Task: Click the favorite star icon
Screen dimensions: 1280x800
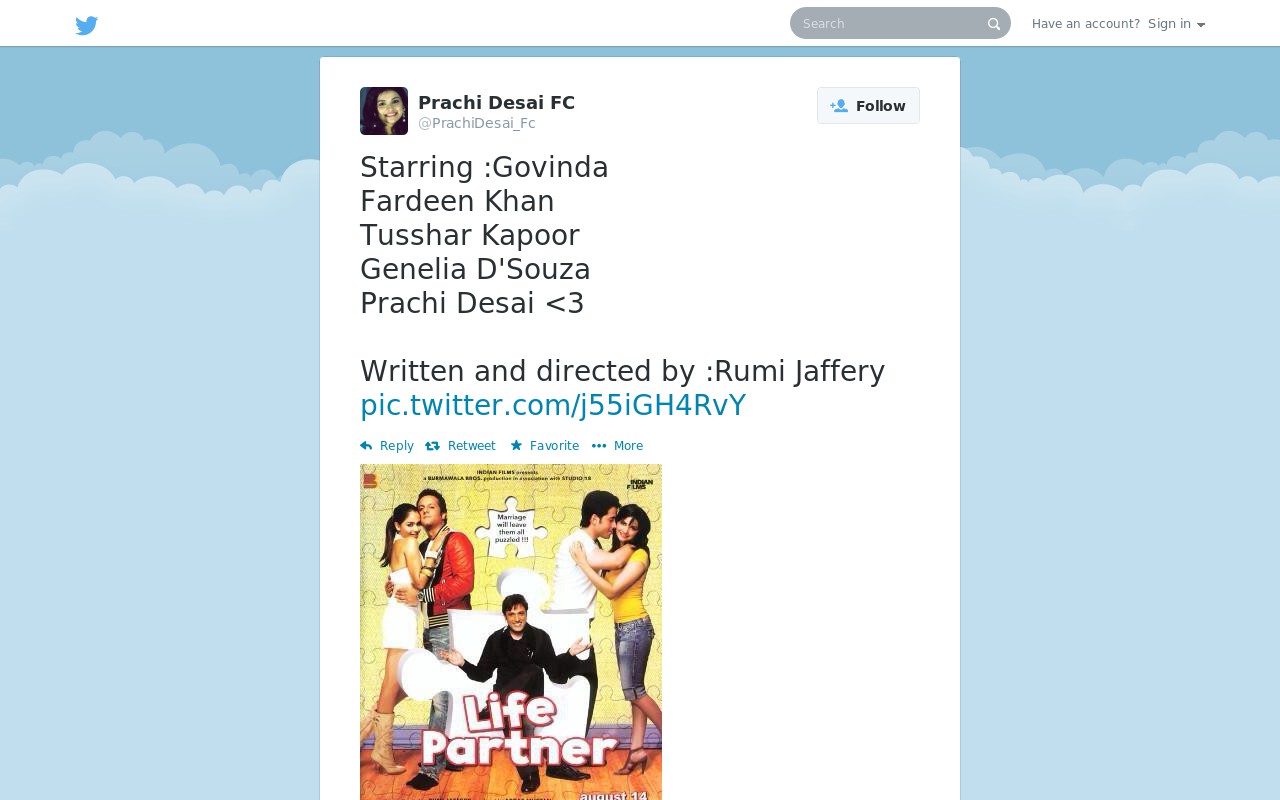Action: 516,446
